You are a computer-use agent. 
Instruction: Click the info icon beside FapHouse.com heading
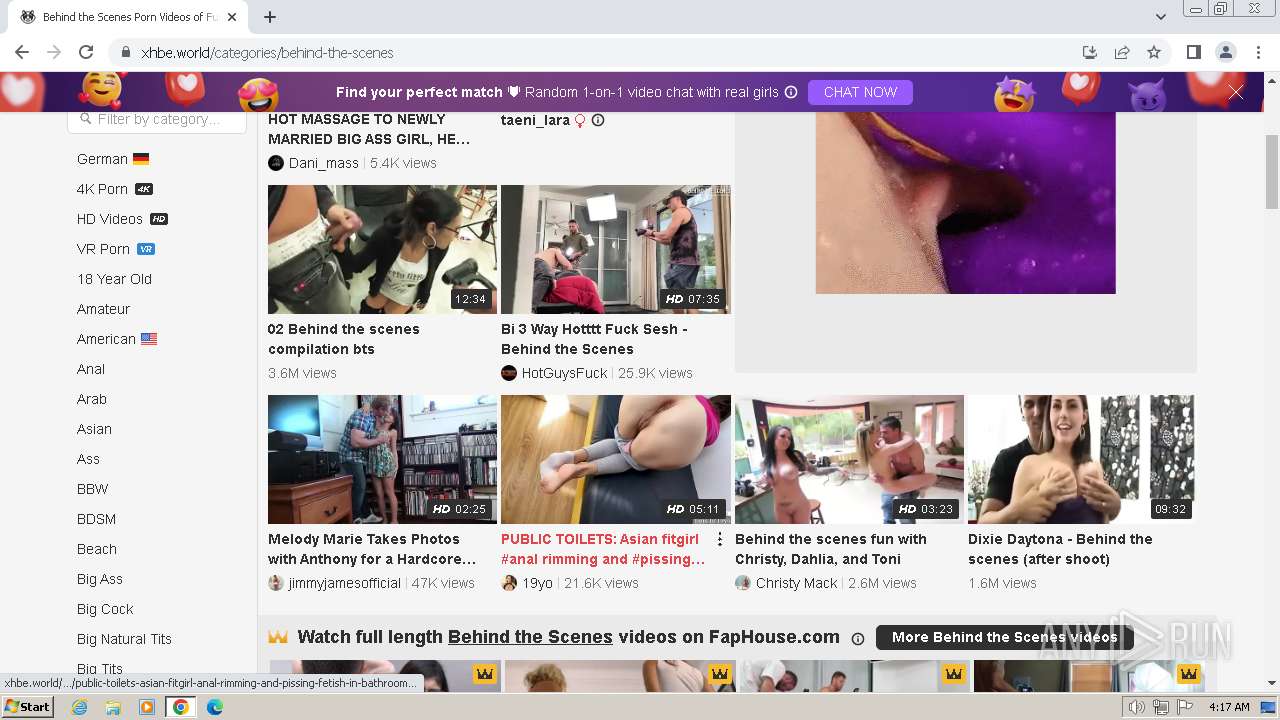click(x=857, y=638)
